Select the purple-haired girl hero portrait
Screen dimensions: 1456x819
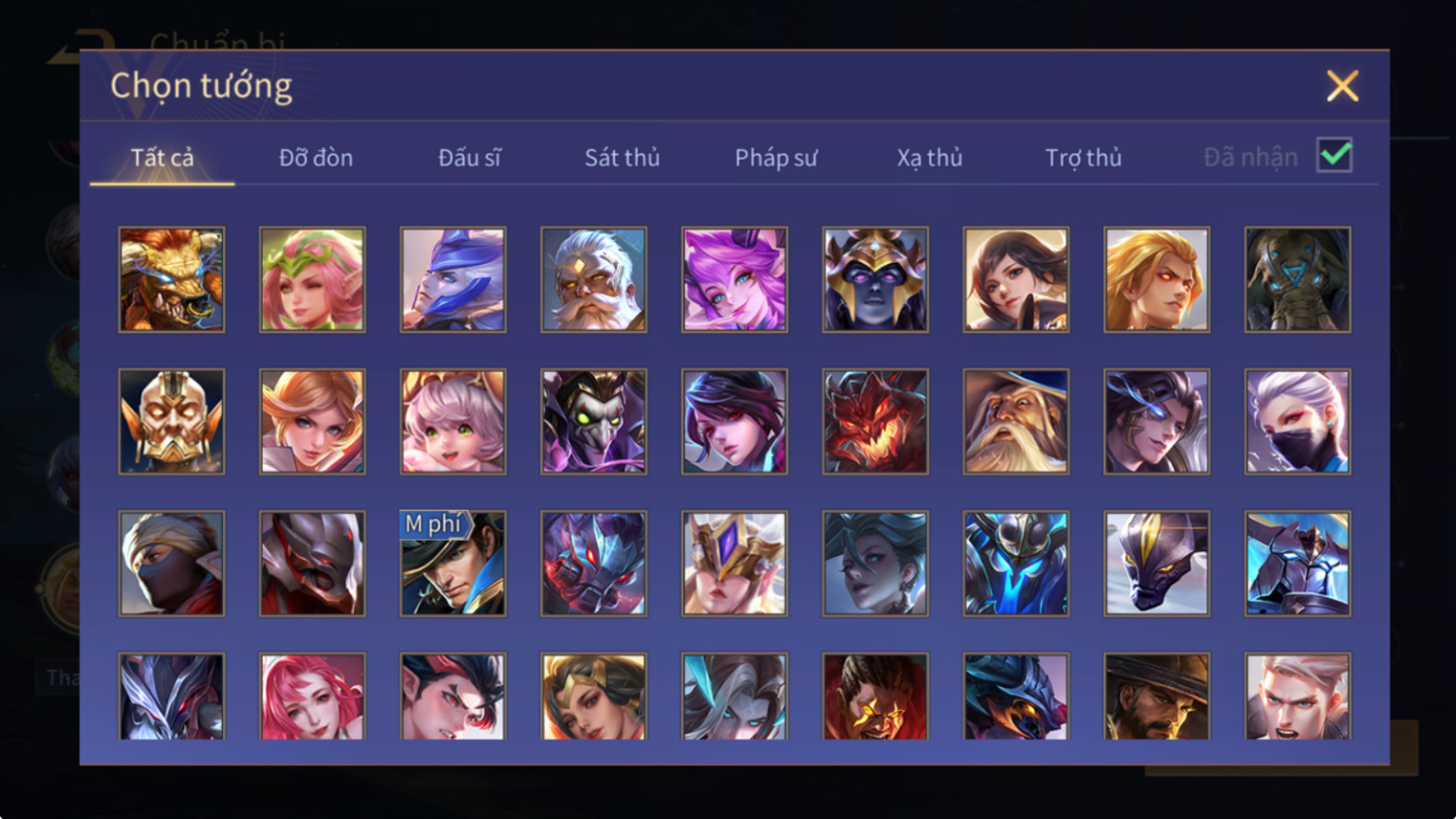tap(734, 279)
